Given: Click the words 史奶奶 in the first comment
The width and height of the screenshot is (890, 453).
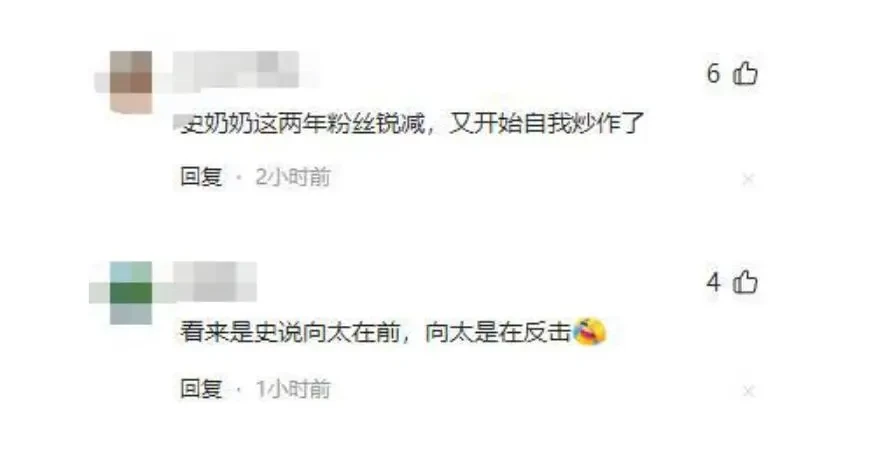Looking at the screenshot, I should 216,123.
